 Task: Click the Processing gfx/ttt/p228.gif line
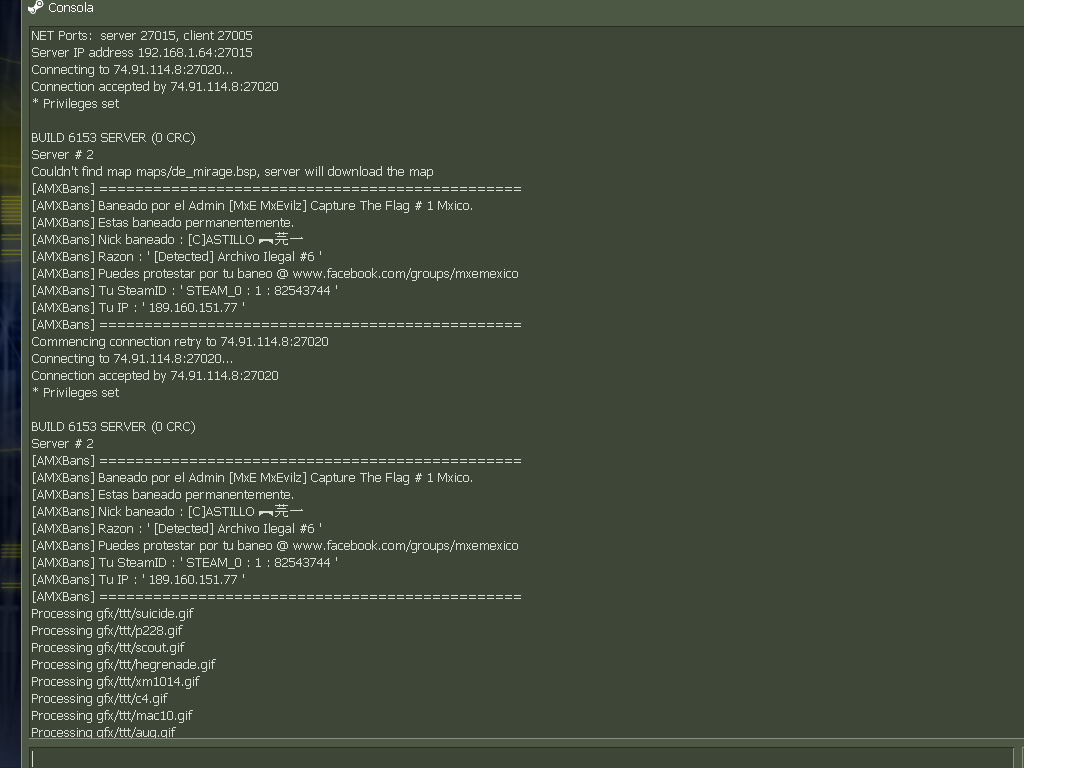click(x=107, y=631)
